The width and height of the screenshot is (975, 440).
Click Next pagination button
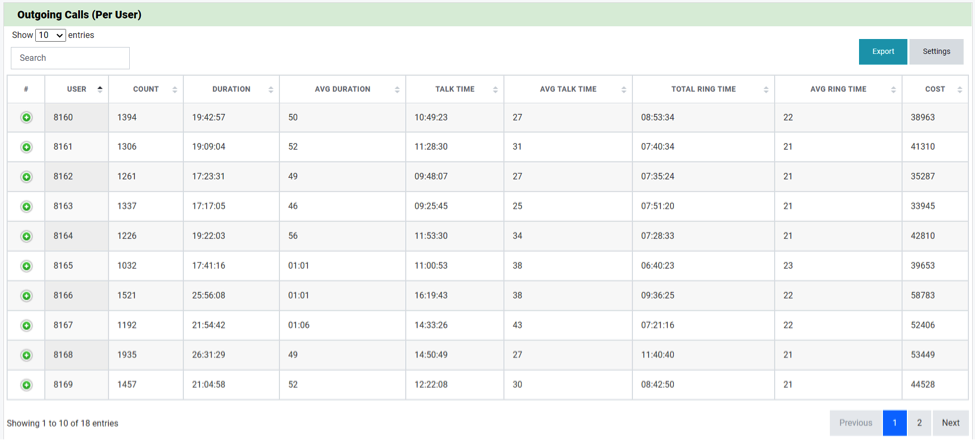tap(951, 423)
